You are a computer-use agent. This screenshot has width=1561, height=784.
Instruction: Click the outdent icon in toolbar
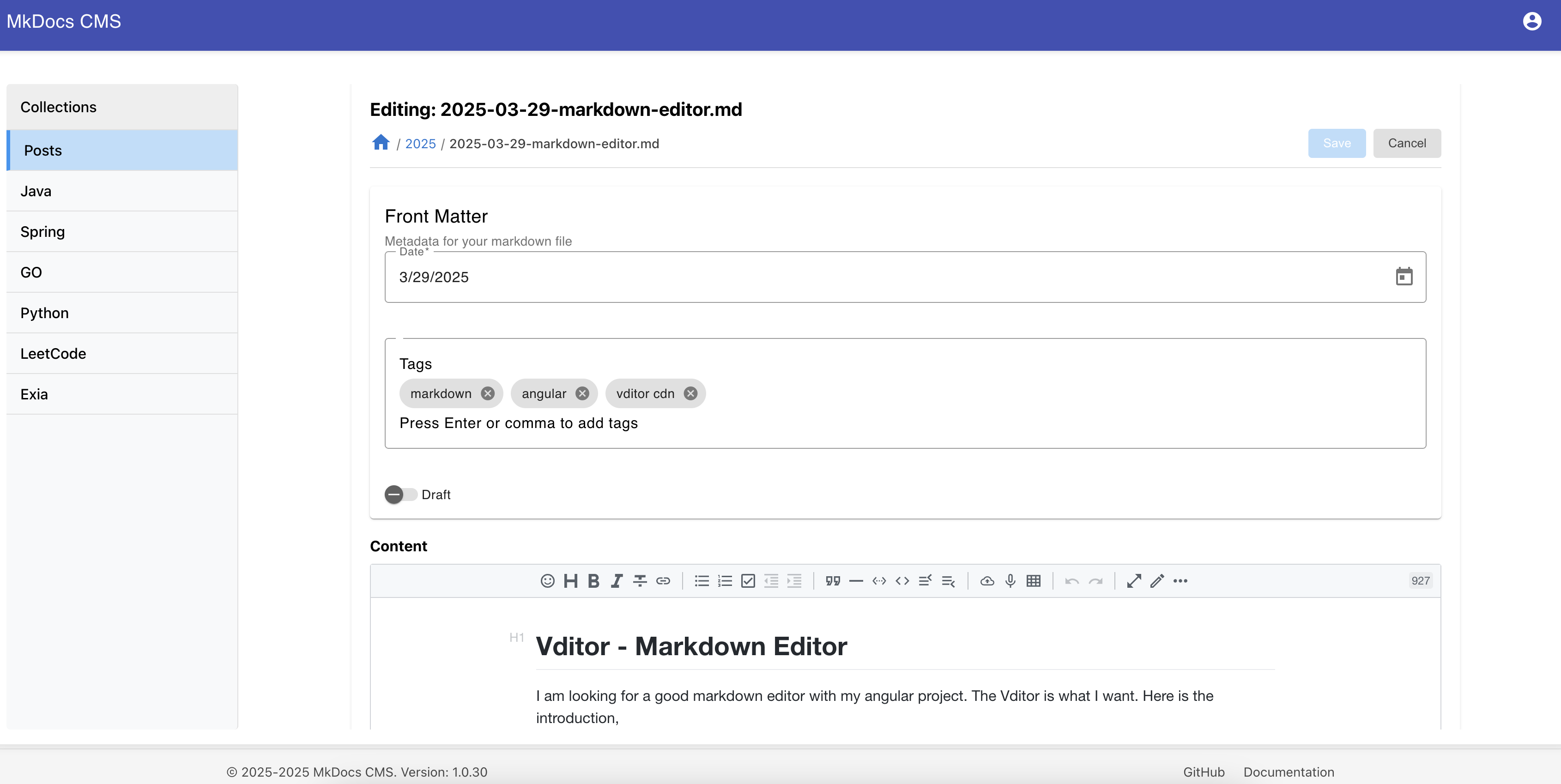771,581
